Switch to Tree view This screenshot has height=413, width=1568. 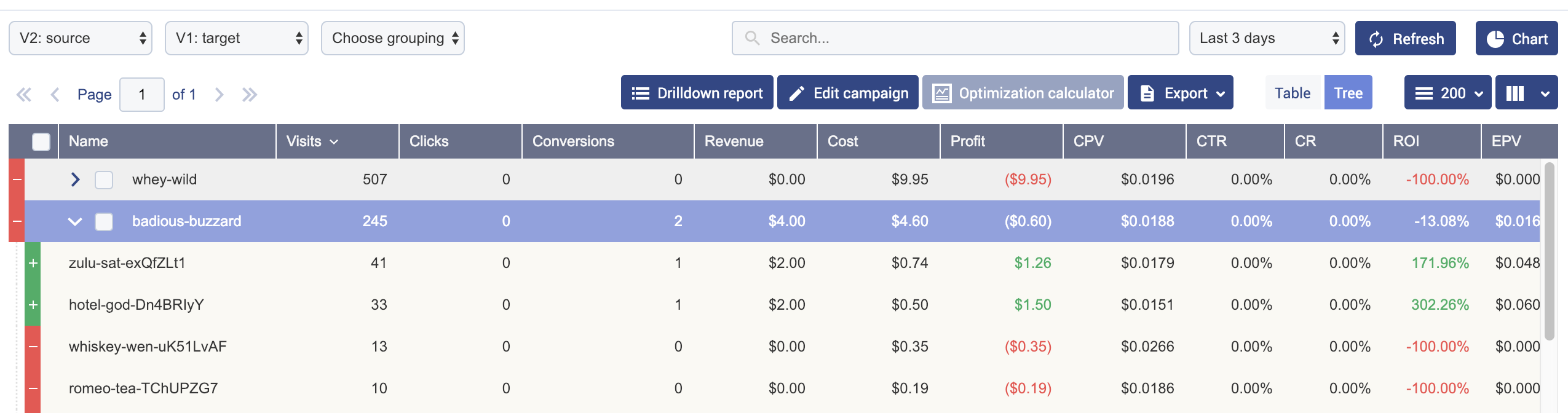coord(1348,93)
